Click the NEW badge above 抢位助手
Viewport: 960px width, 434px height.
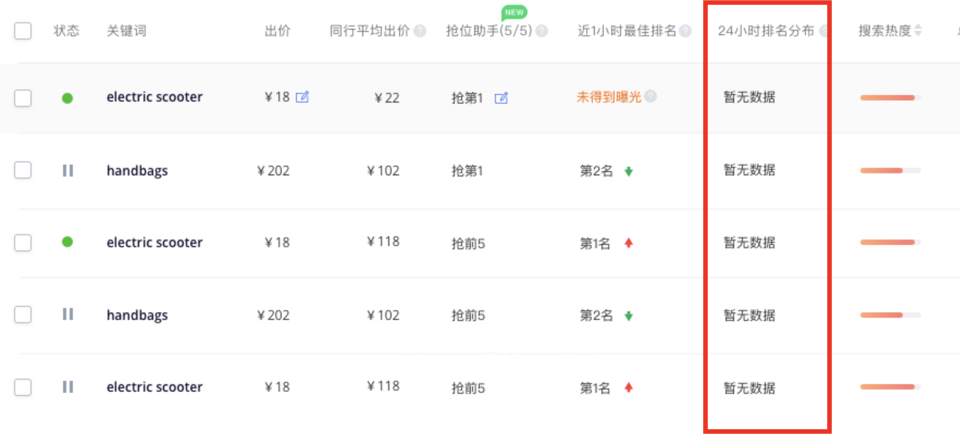point(514,12)
